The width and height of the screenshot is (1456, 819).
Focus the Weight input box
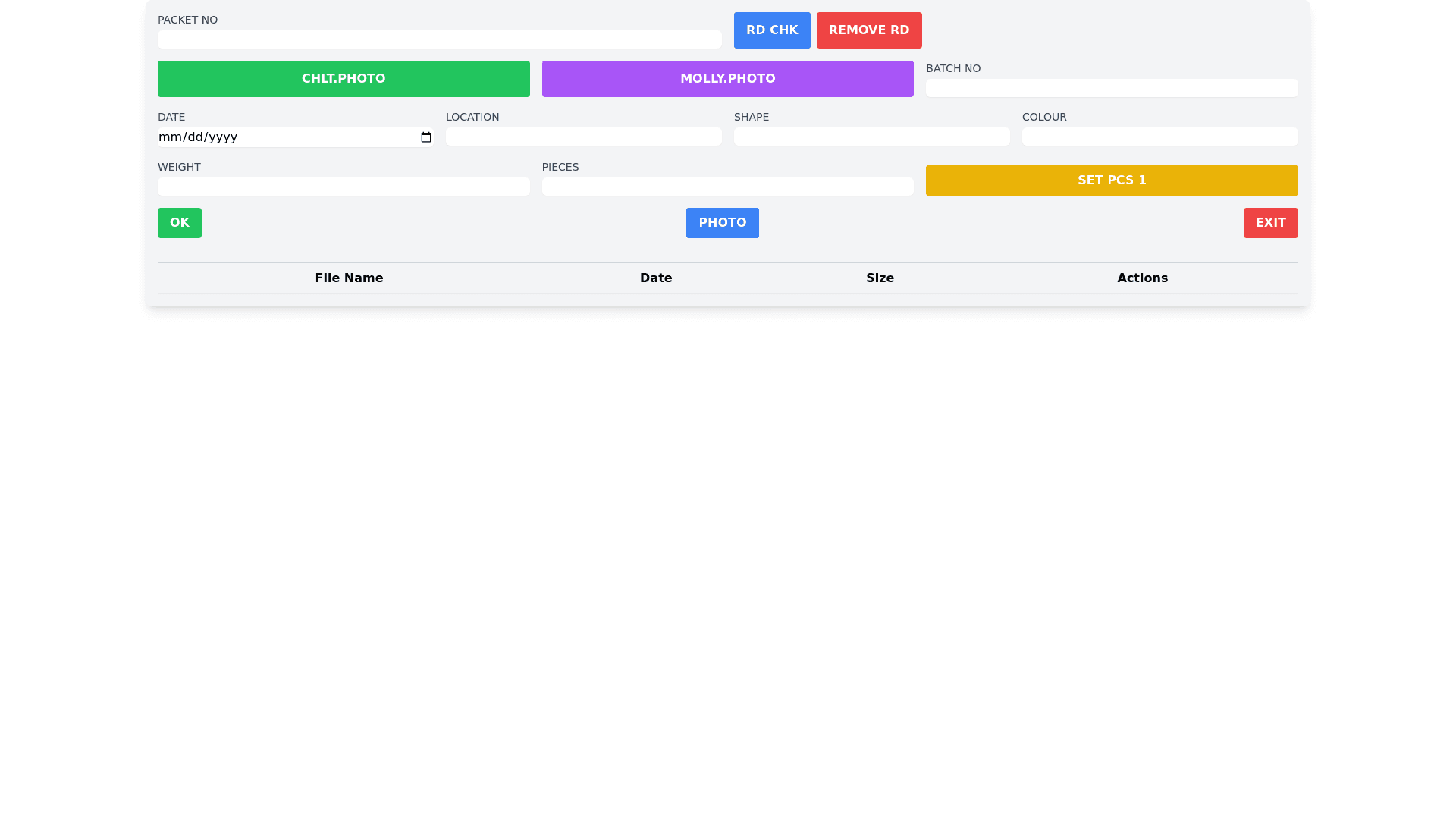pyautogui.click(x=344, y=187)
